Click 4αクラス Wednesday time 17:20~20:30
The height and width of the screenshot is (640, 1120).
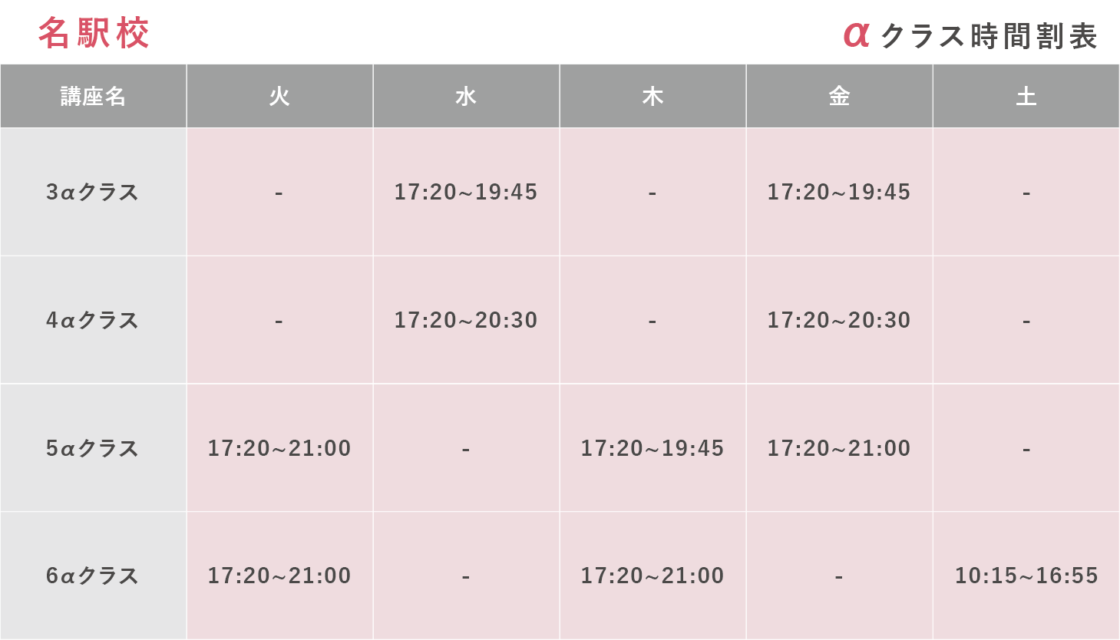tap(466, 321)
